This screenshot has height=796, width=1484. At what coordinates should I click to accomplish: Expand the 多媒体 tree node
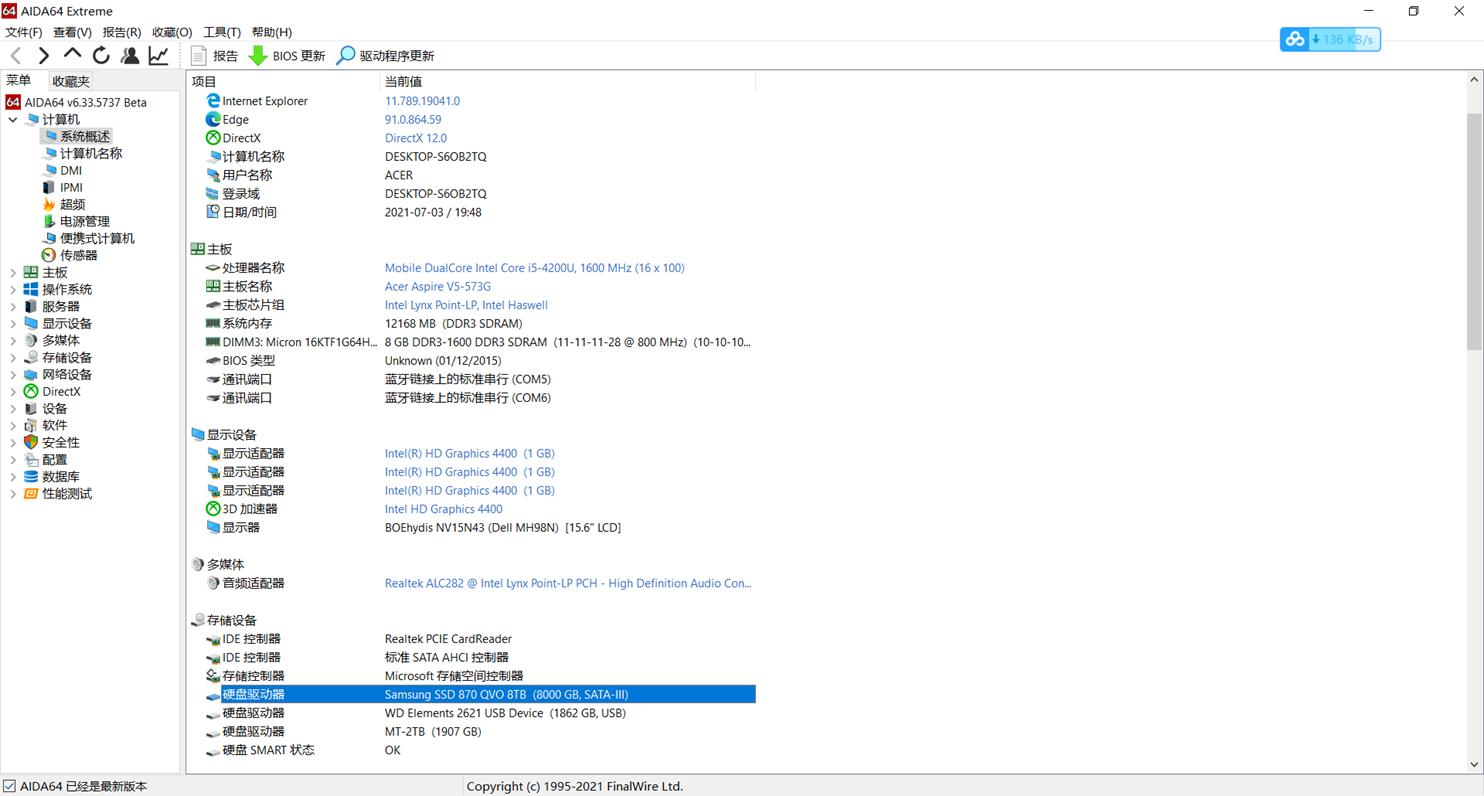coord(13,341)
